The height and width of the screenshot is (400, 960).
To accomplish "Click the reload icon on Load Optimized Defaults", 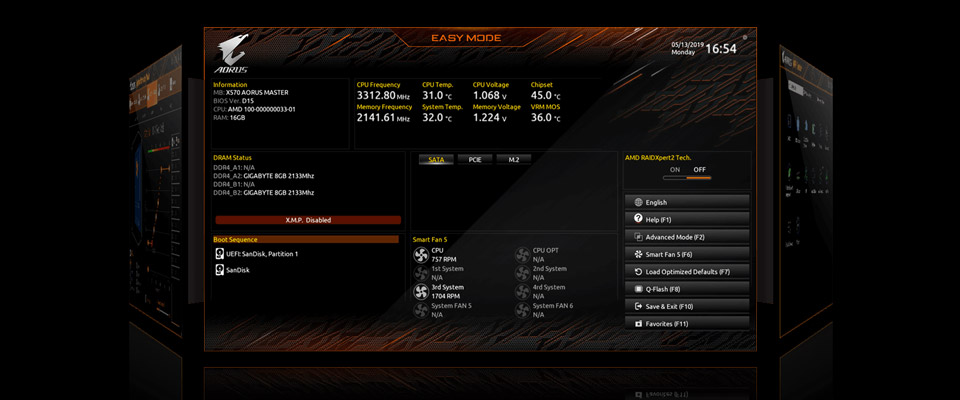I will click(x=639, y=271).
